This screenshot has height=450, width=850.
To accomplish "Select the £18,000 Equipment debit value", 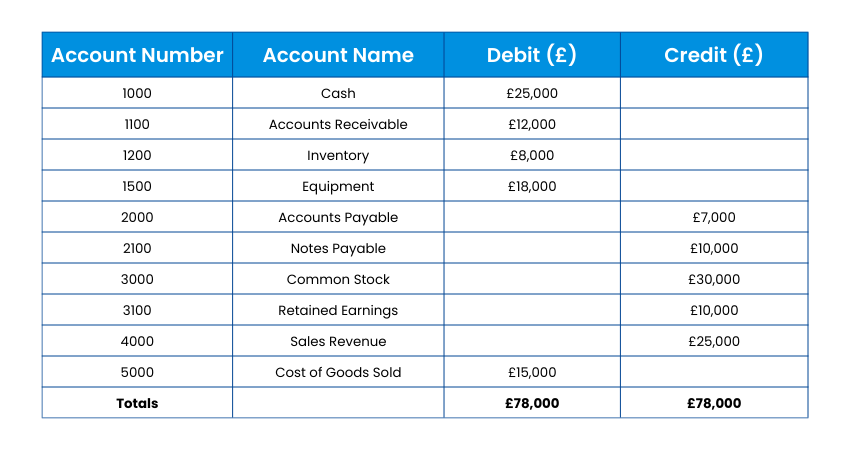I will click(532, 187).
